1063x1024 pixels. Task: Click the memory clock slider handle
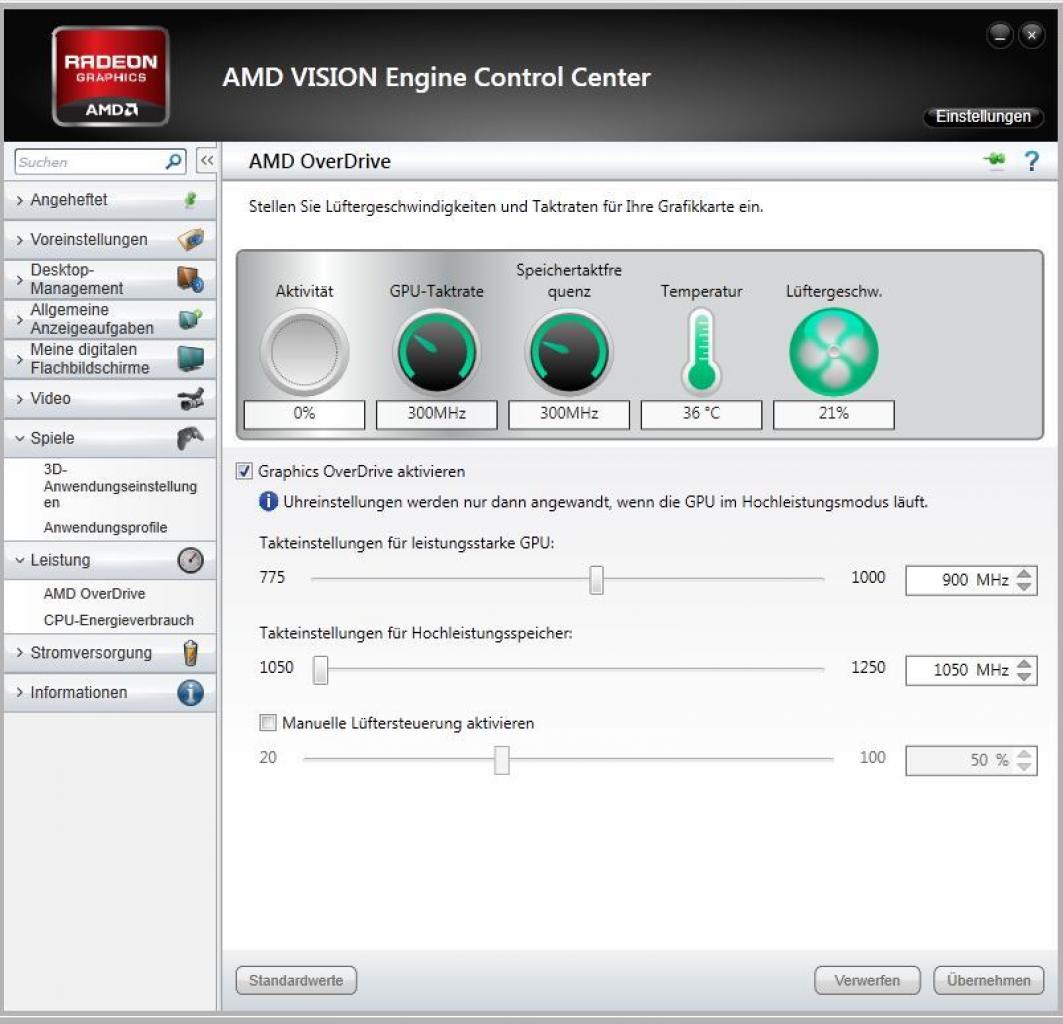point(320,670)
